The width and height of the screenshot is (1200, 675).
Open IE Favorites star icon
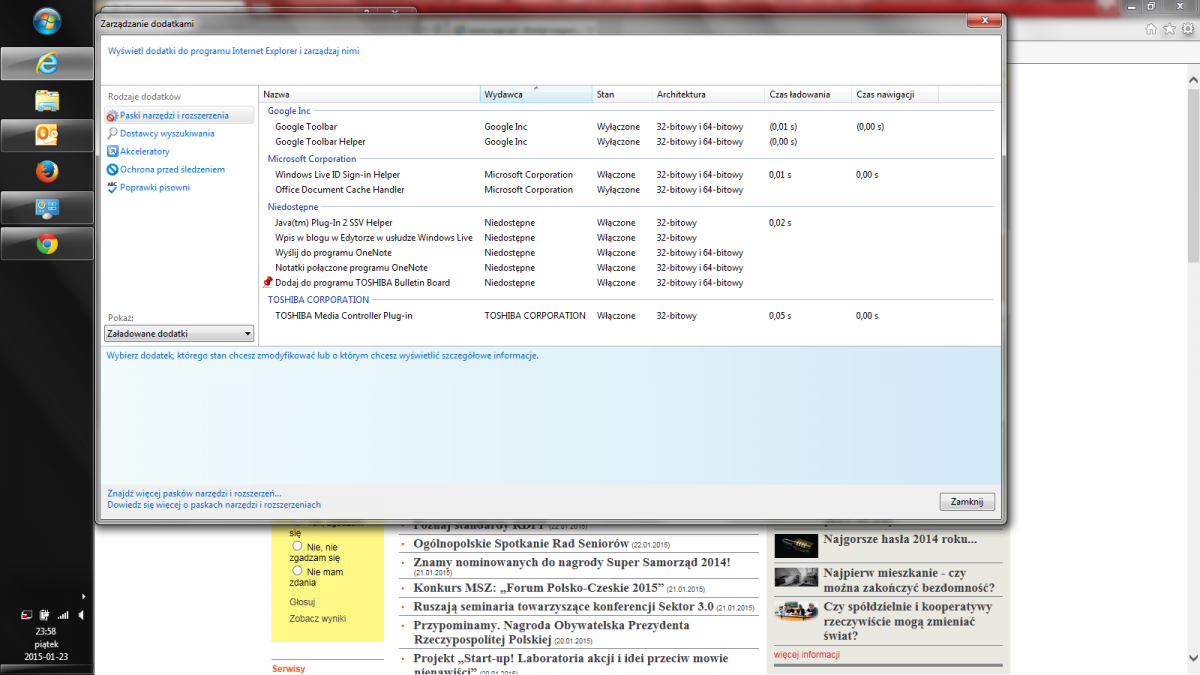[1168, 28]
